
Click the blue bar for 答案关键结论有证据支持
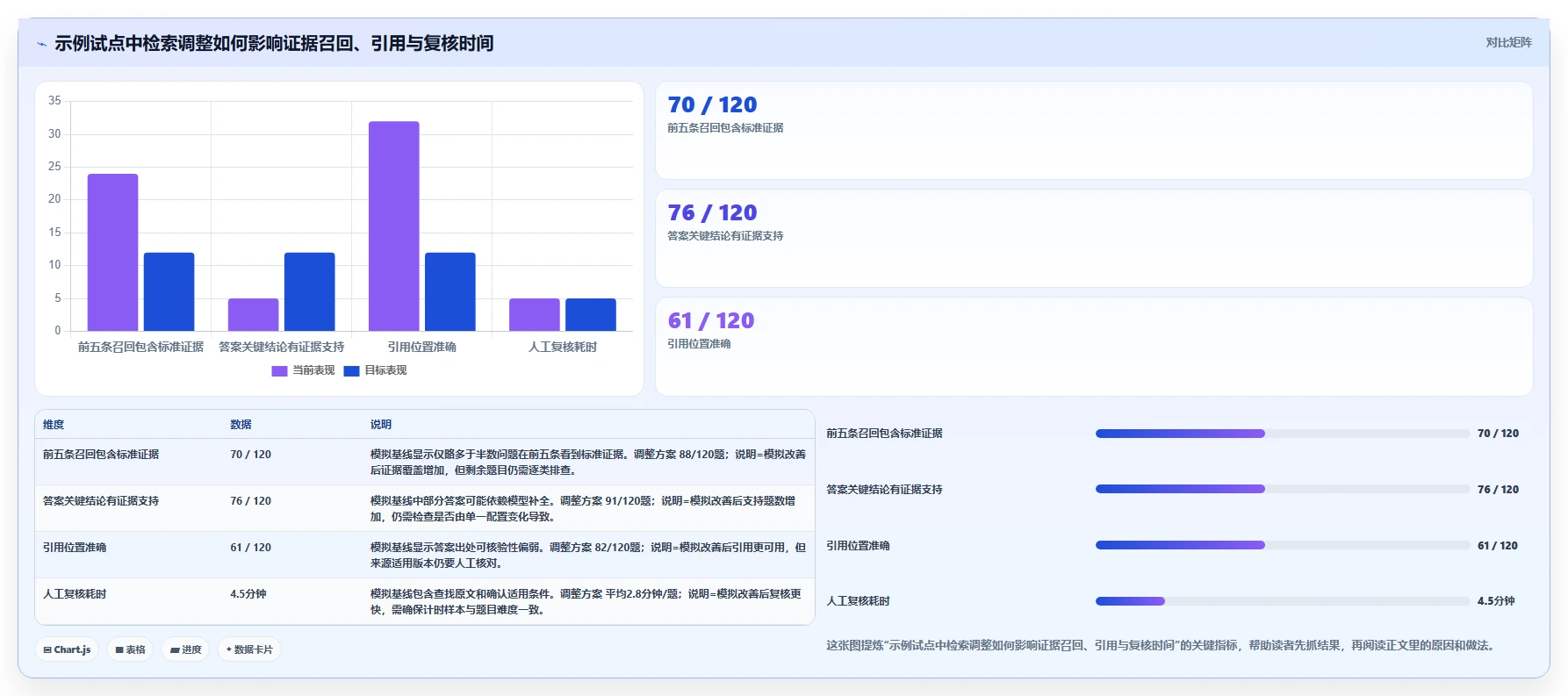point(309,291)
